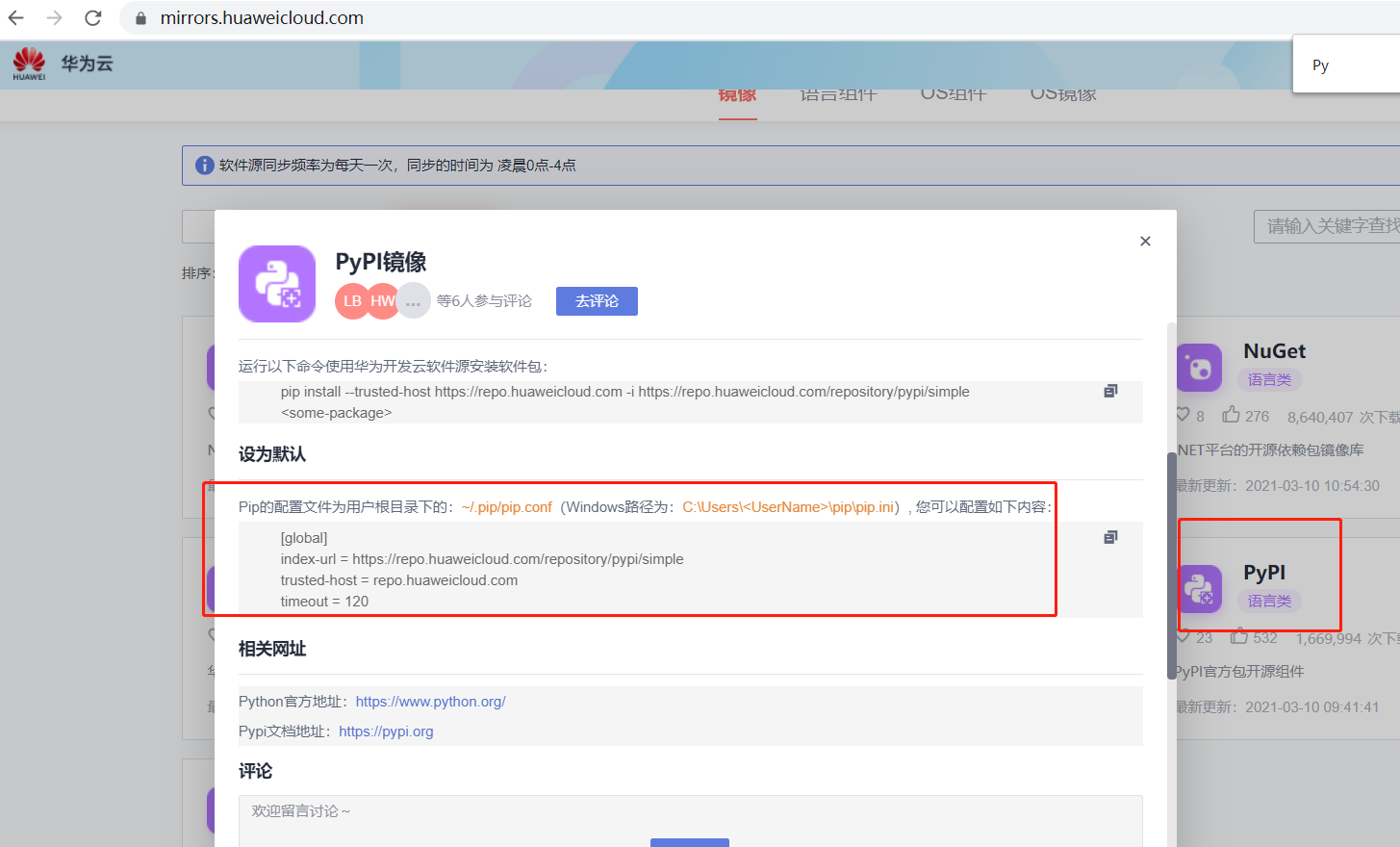The height and width of the screenshot is (847, 1400).
Task: Open the PyPI card title
Action: click(1264, 573)
